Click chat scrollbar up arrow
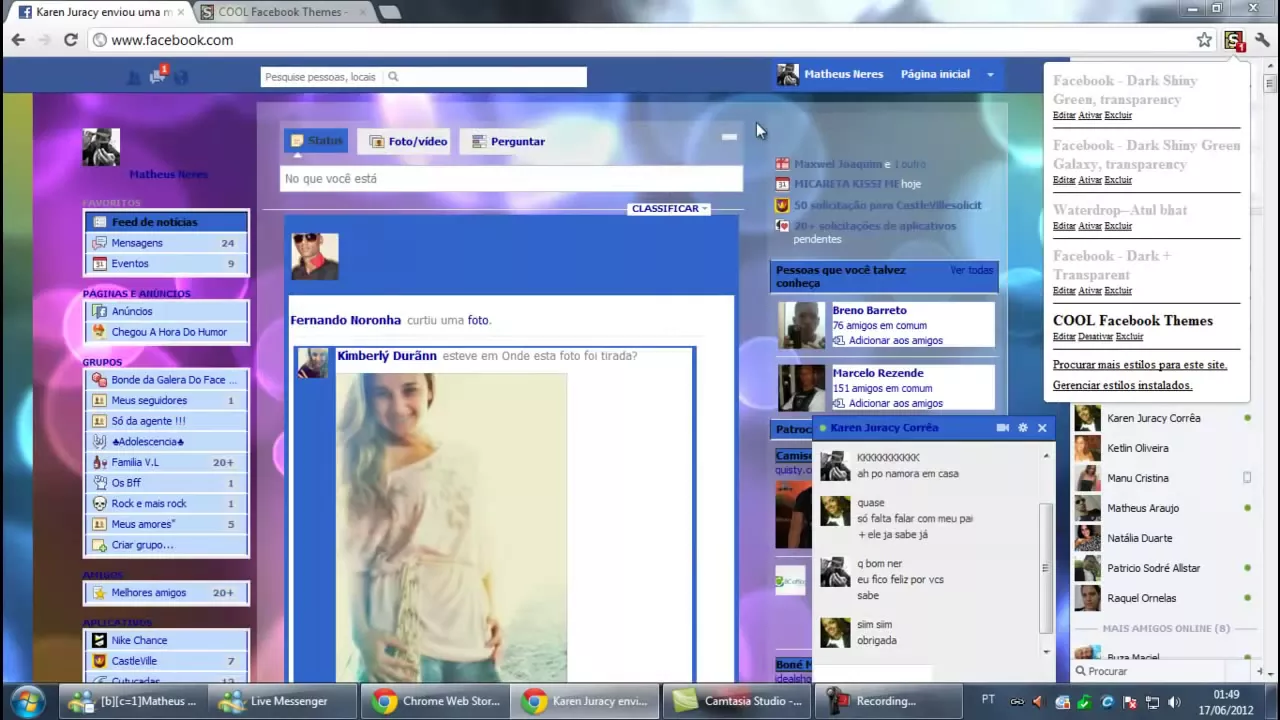The height and width of the screenshot is (720, 1280). (x=1046, y=456)
